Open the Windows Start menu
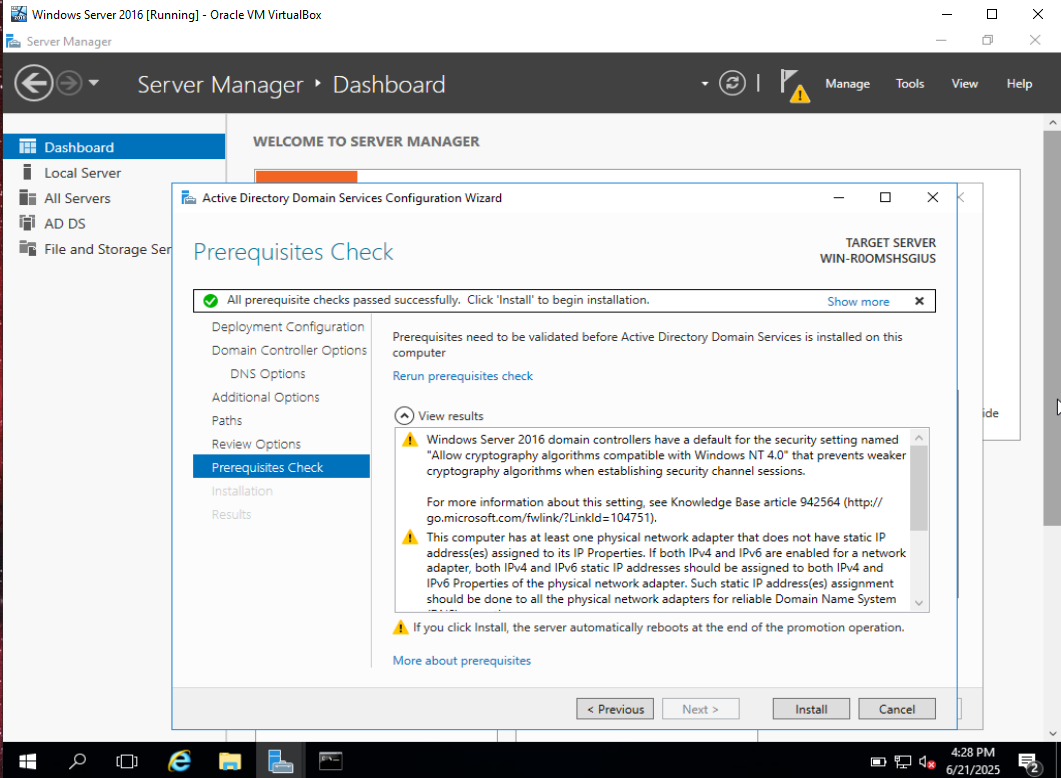1061x778 pixels. pos(27,761)
